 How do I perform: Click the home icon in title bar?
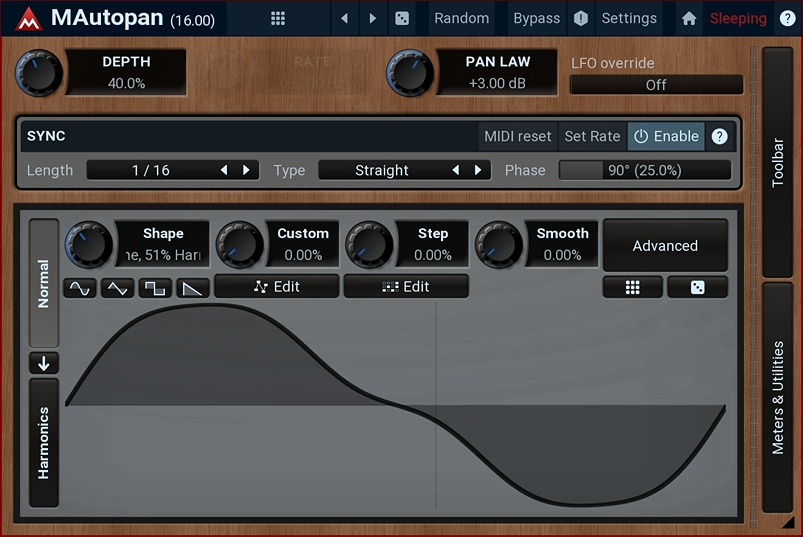coord(688,18)
